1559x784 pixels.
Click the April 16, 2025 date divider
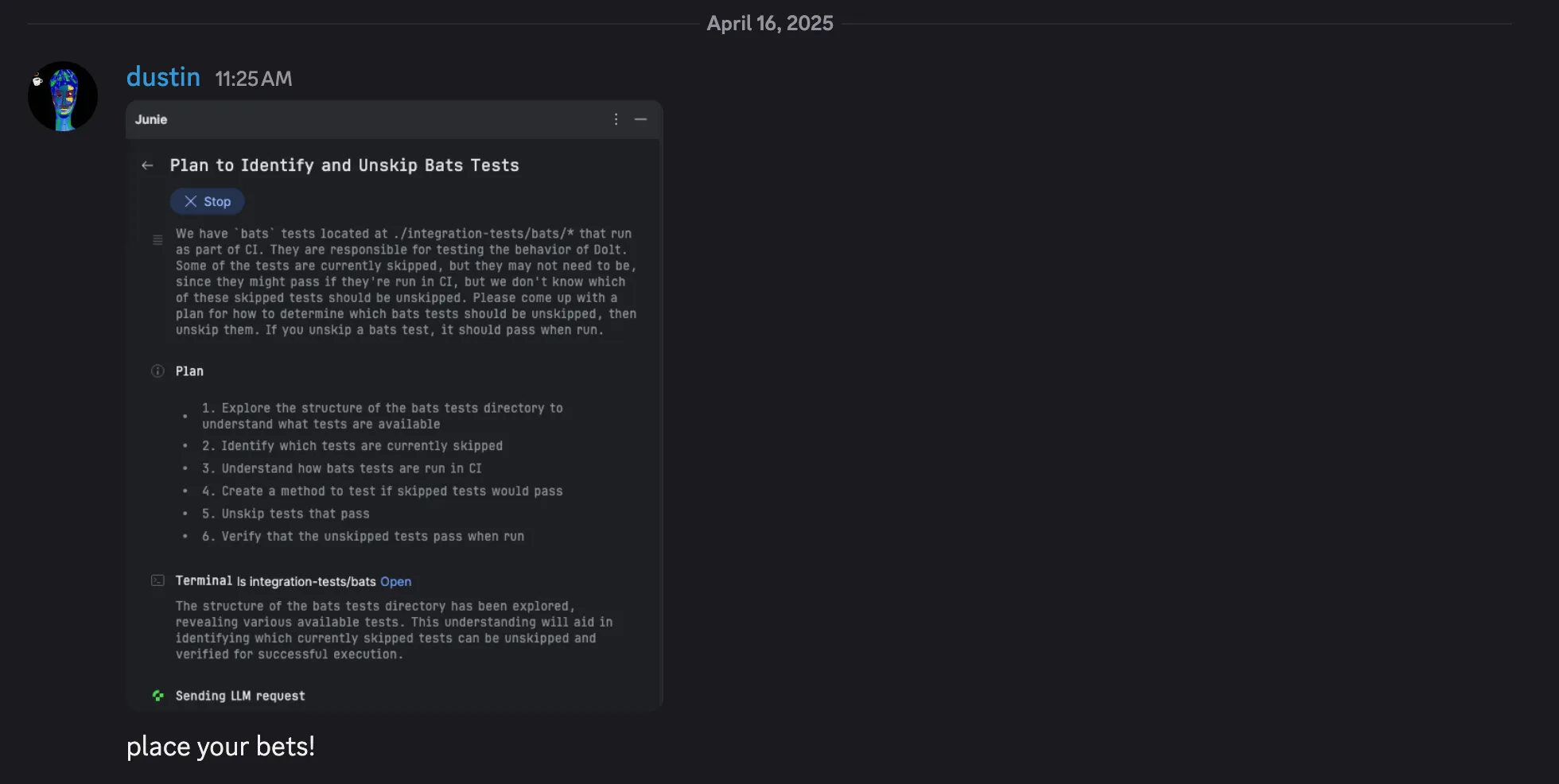(x=769, y=23)
